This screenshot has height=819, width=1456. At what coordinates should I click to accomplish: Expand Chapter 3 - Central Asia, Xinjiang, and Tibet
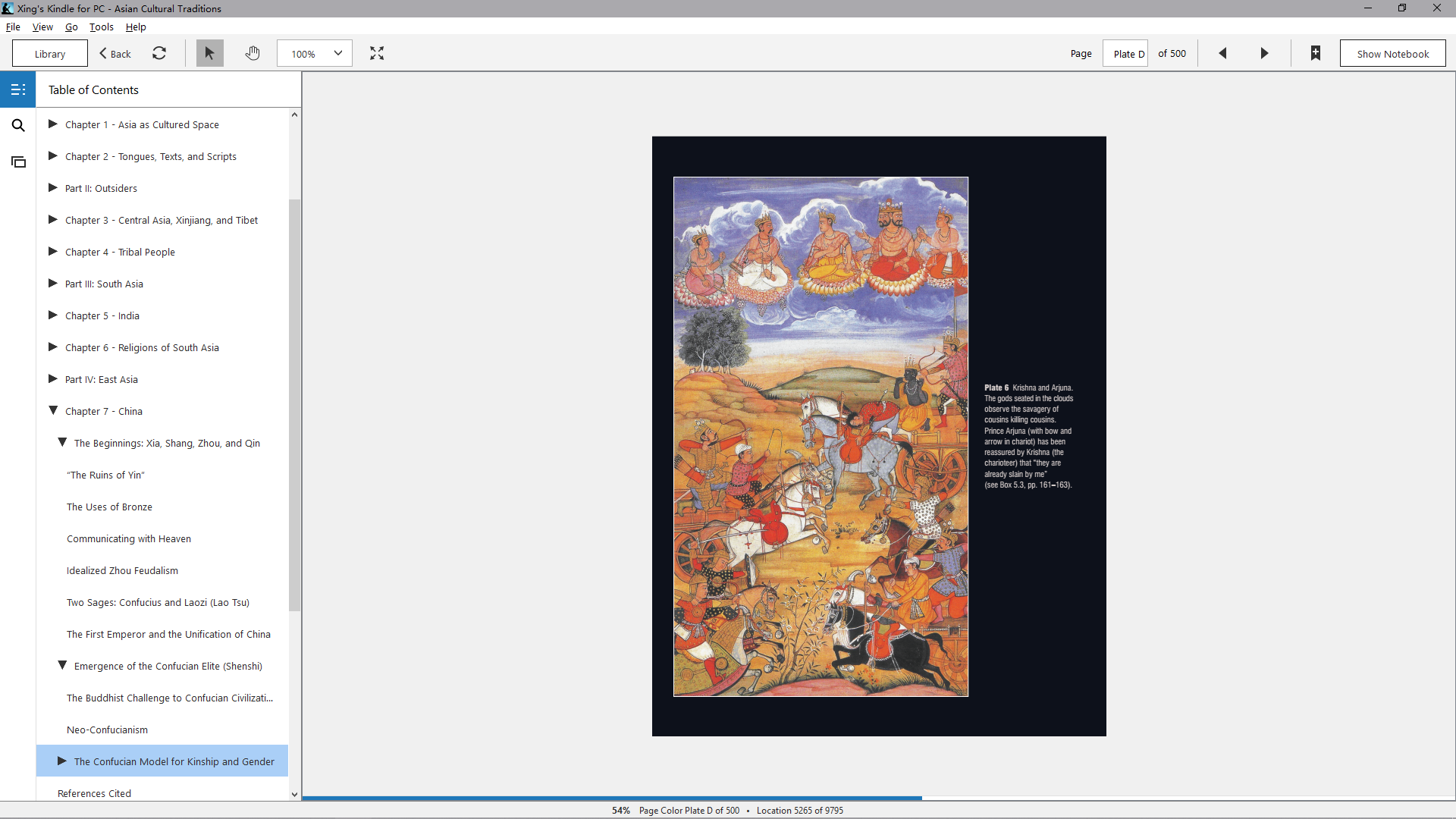click(53, 219)
